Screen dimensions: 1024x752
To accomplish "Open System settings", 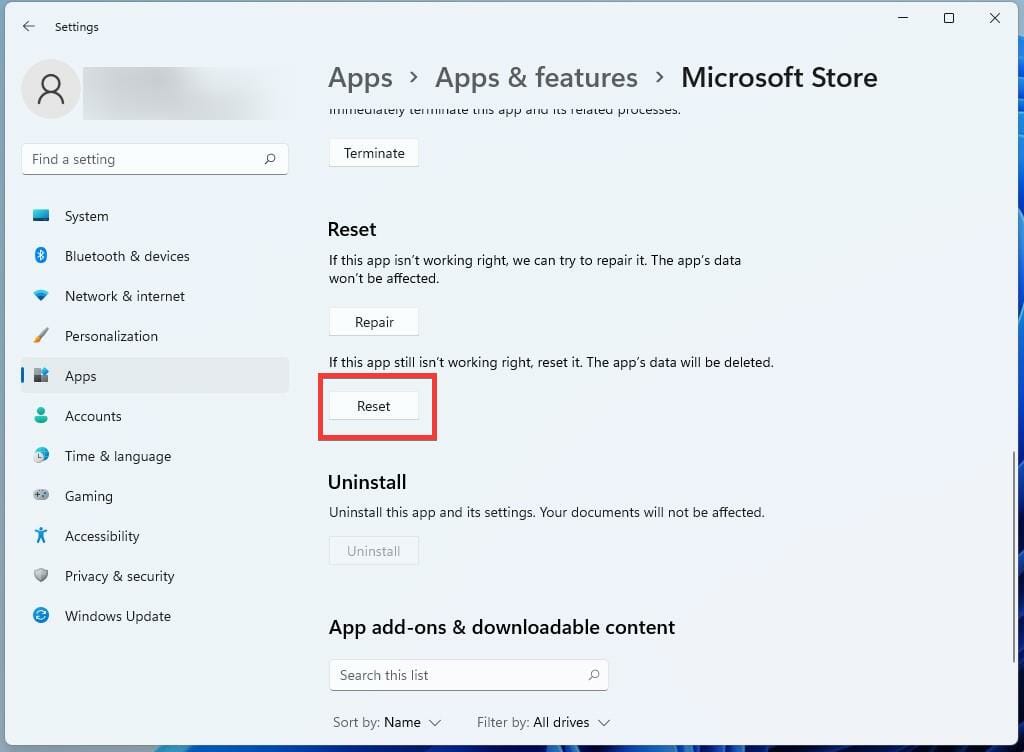I will (155, 216).
